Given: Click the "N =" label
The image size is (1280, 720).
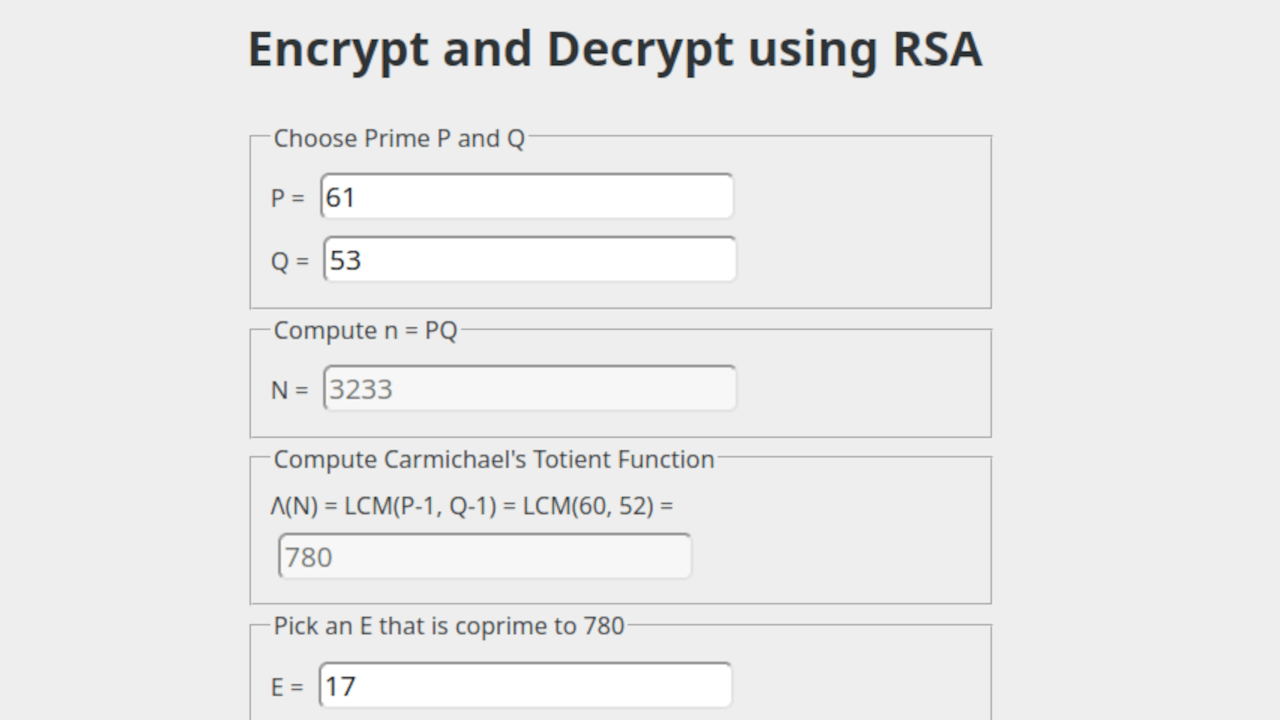Looking at the screenshot, I should coord(289,389).
